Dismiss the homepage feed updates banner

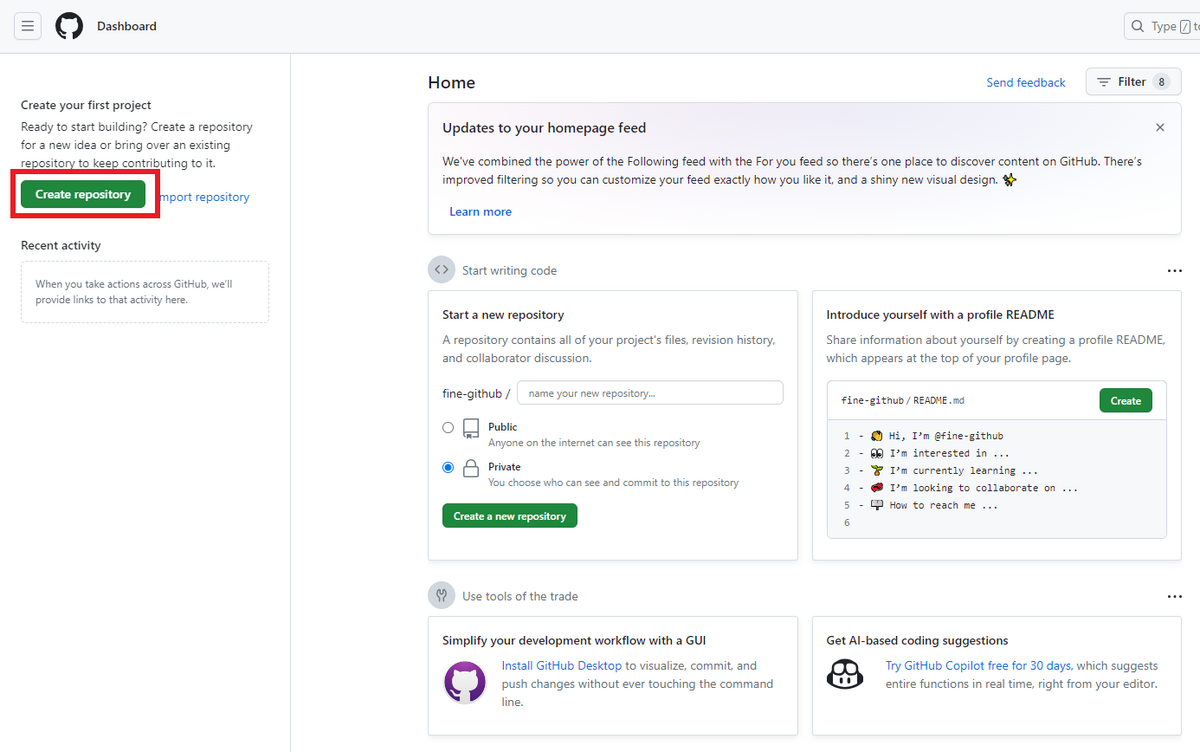coord(1160,128)
